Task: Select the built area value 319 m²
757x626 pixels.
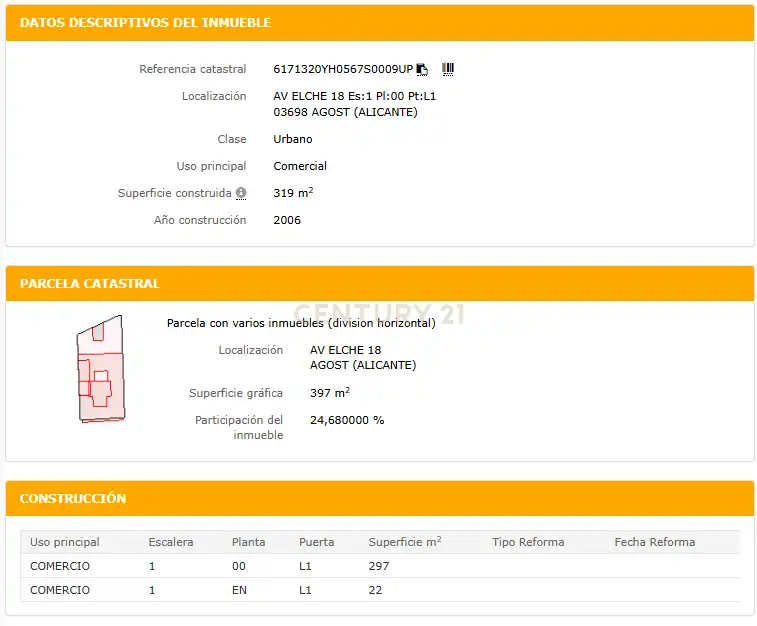Action: [x=293, y=193]
